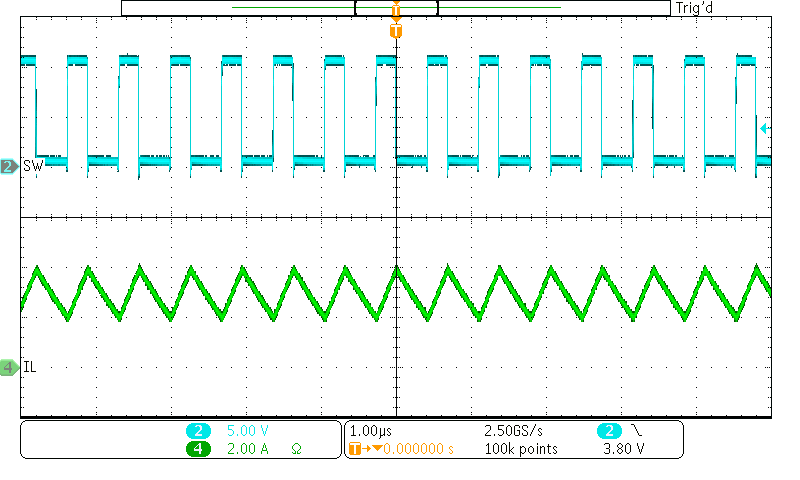Click the trigger source channel 2 badge
The image size is (800, 480).
tap(609, 430)
